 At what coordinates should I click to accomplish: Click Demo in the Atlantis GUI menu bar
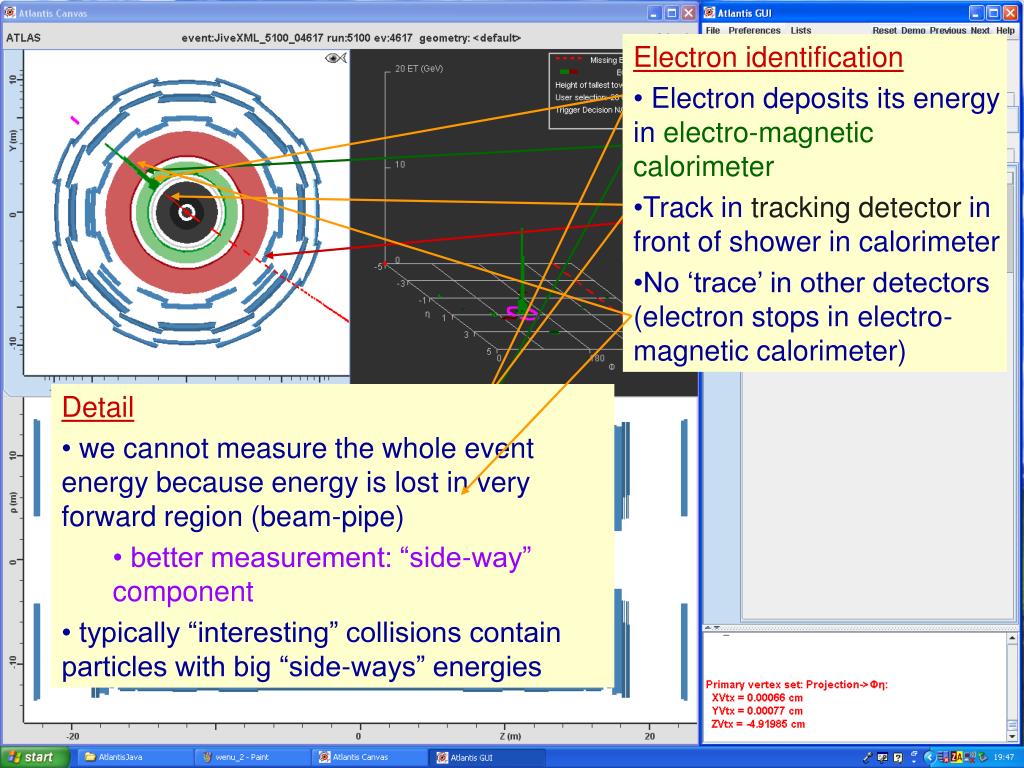click(x=913, y=31)
